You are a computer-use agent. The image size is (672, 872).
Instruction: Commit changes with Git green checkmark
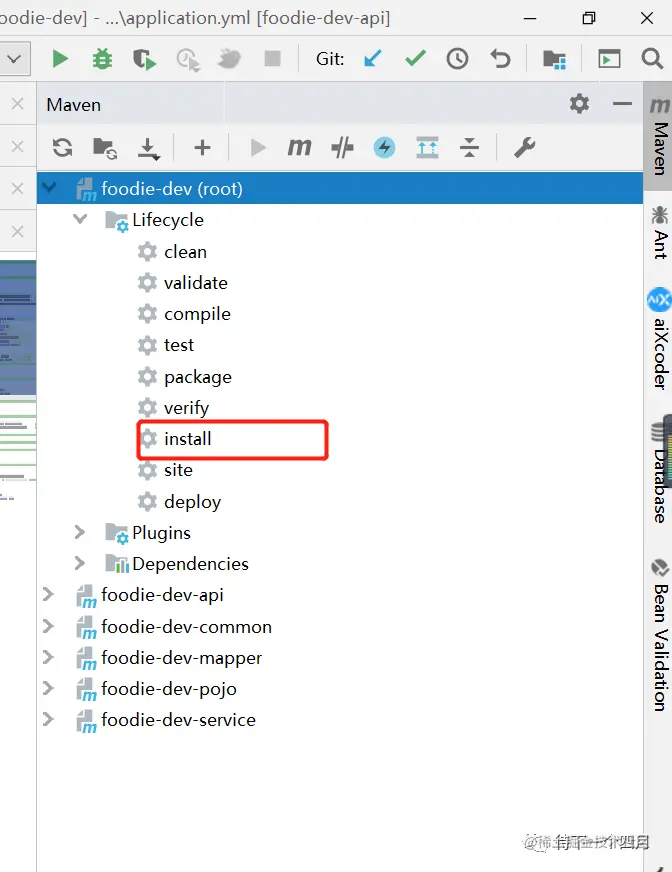(x=415, y=58)
